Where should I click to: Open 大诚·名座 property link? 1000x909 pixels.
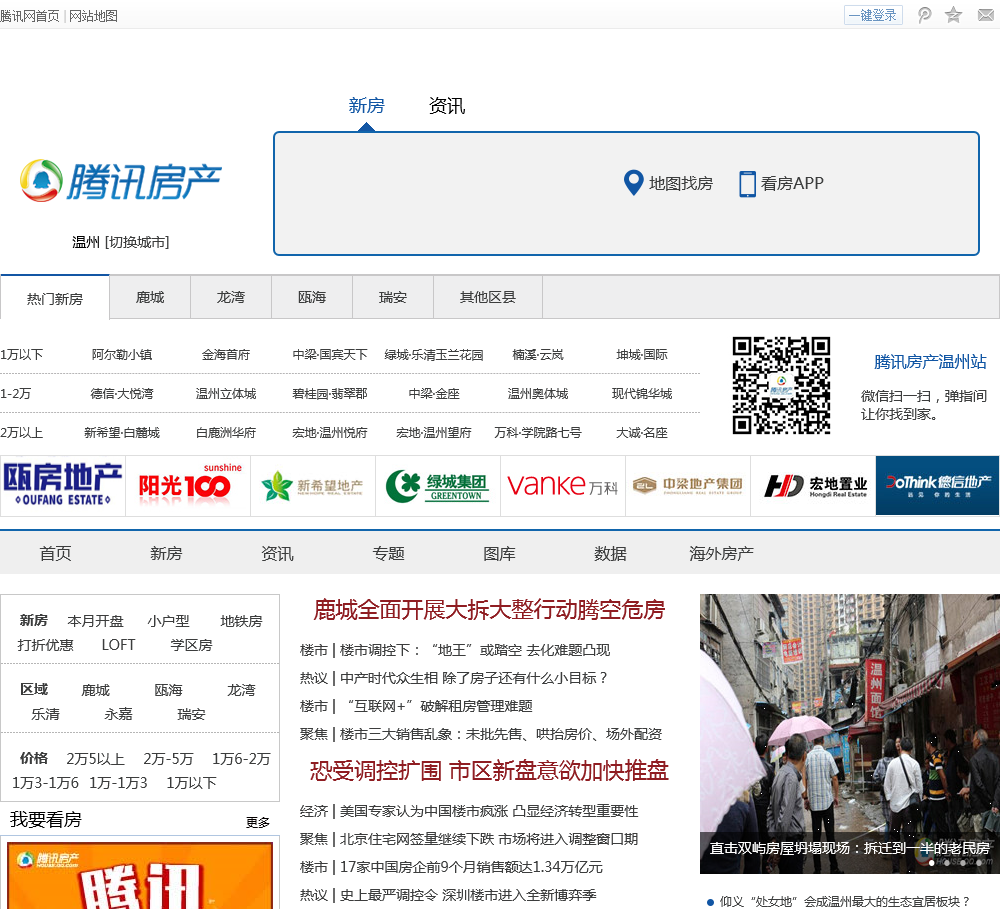[x=642, y=432]
